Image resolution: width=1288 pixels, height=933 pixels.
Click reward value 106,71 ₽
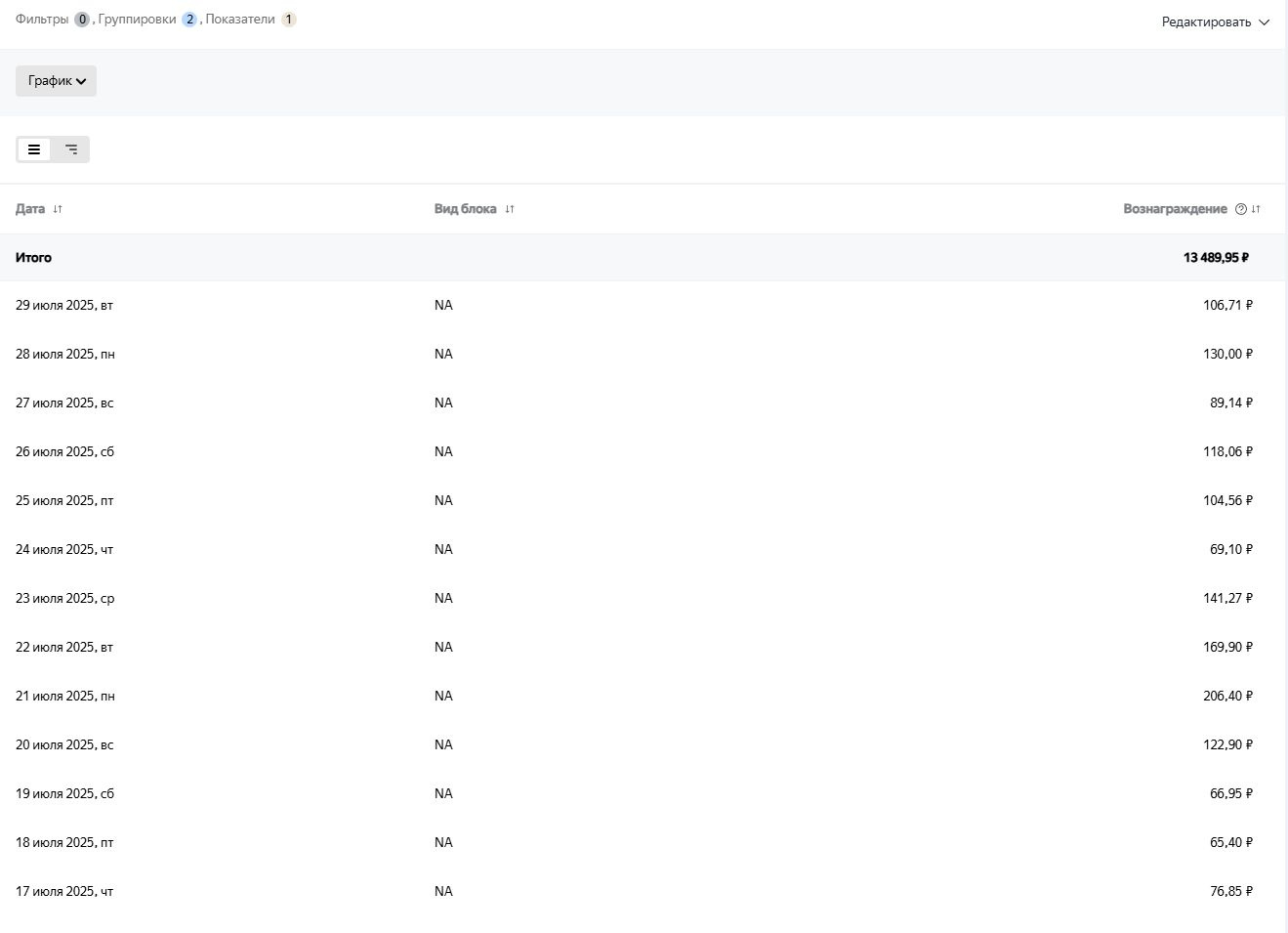1227,305
